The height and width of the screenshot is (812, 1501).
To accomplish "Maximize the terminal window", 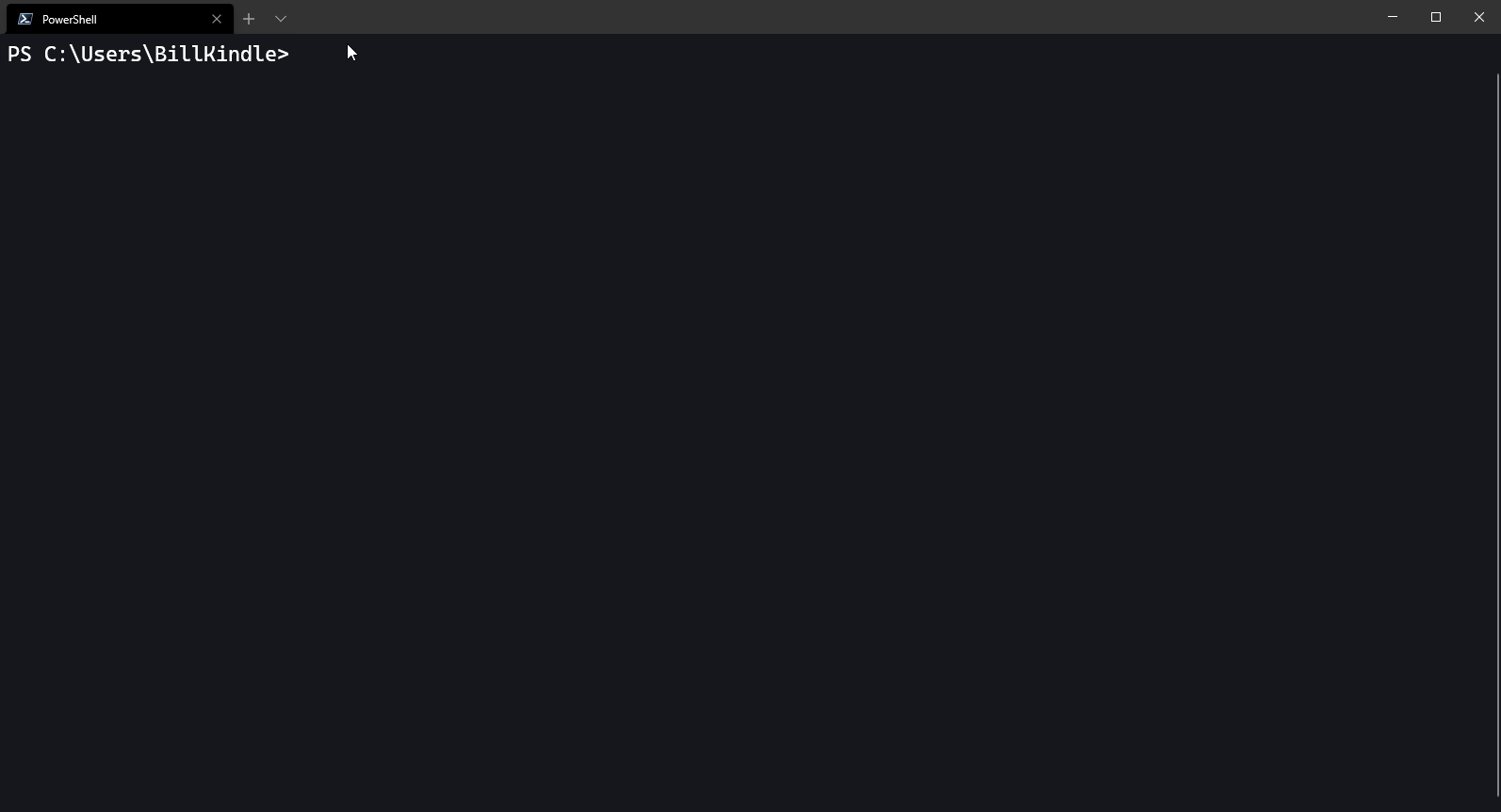I will [1436, 17].
